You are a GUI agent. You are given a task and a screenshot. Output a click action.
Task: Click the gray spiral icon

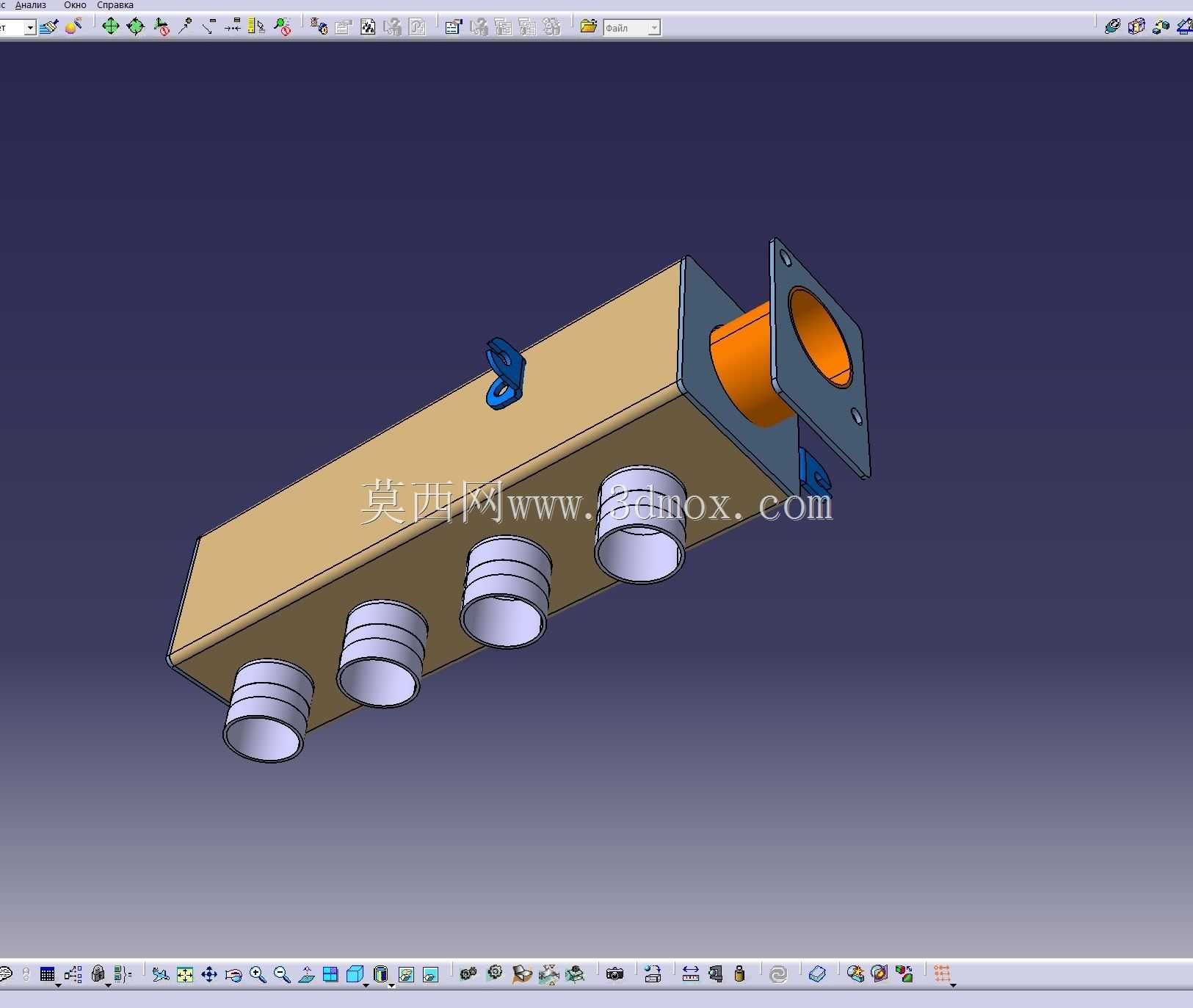[778, 974]
